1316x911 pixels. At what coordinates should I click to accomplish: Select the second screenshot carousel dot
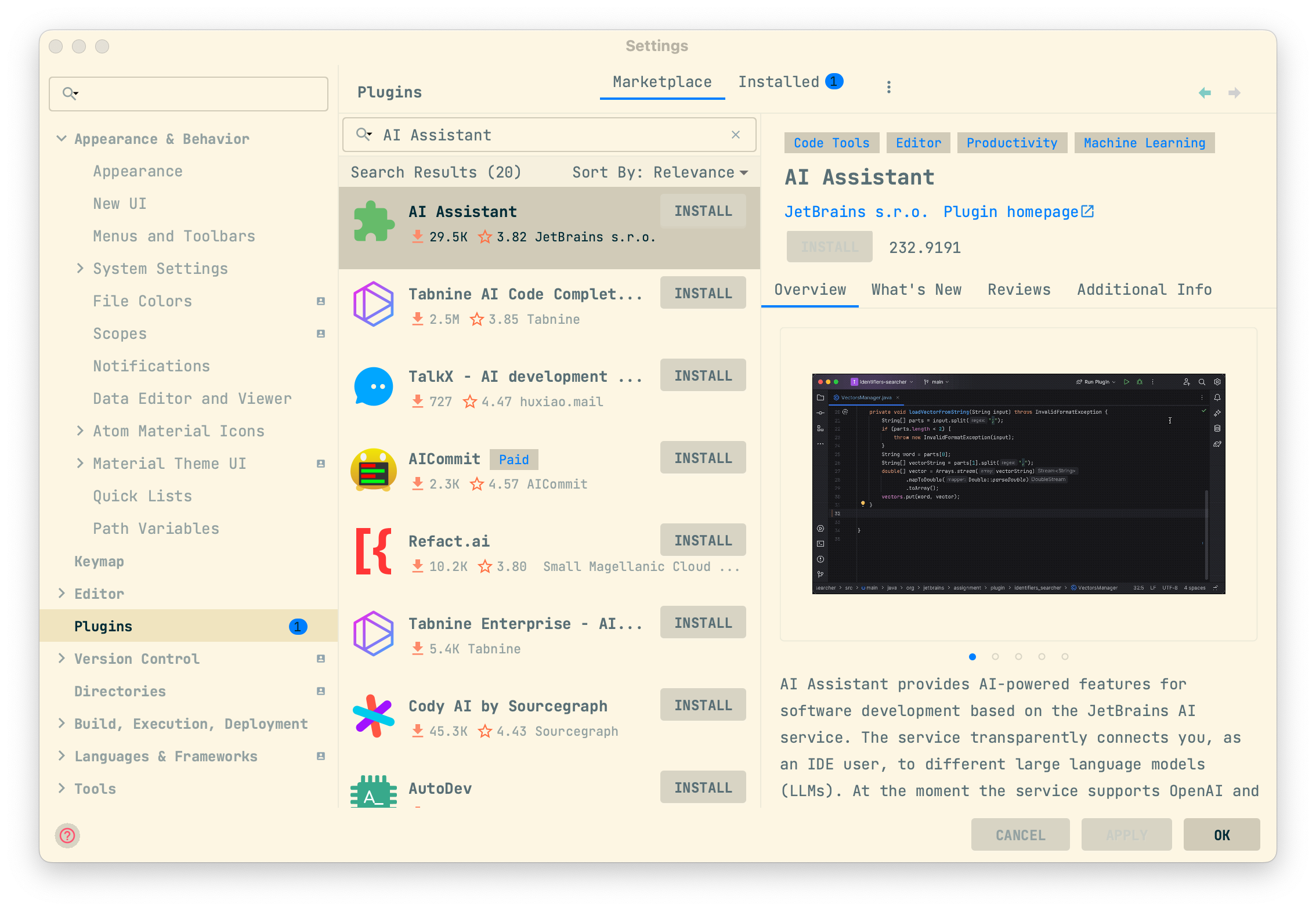pos(995,657)
